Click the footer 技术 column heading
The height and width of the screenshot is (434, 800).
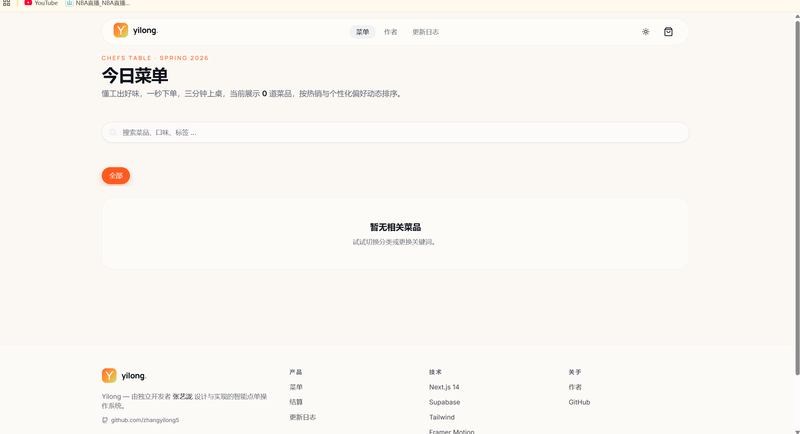(x=435, y=372)
